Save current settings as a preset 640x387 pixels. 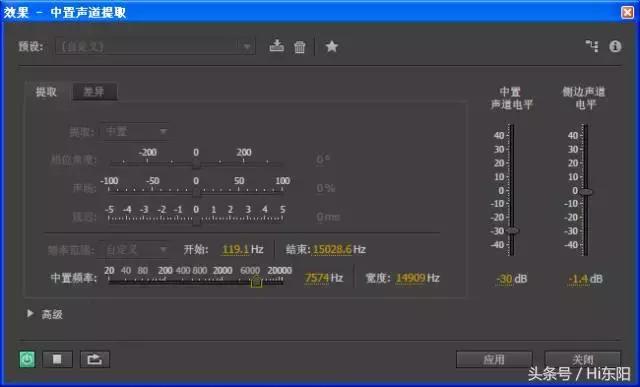click(277, 46)
